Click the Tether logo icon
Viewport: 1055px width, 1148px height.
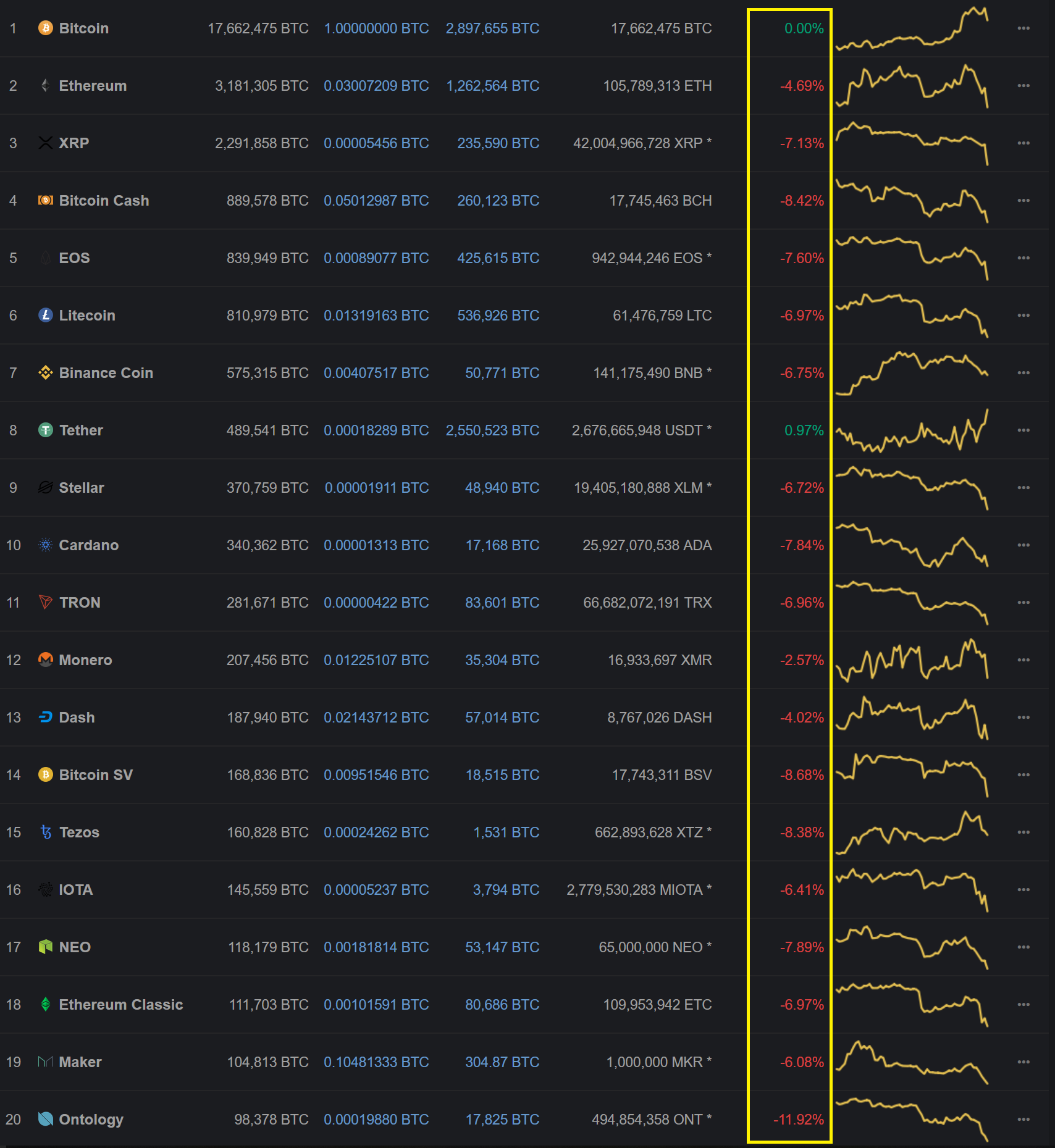(x=46, y=430)
